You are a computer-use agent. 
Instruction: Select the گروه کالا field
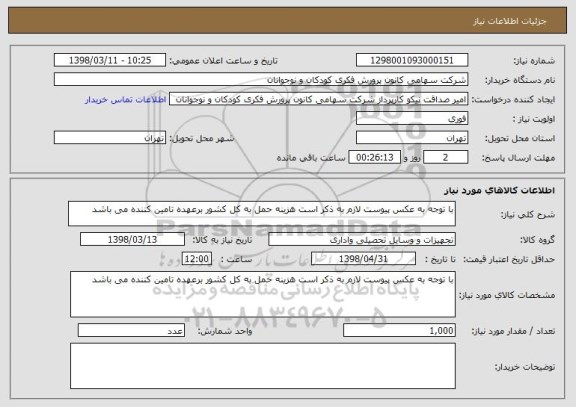pyautogui.click(x=362, y=239)
